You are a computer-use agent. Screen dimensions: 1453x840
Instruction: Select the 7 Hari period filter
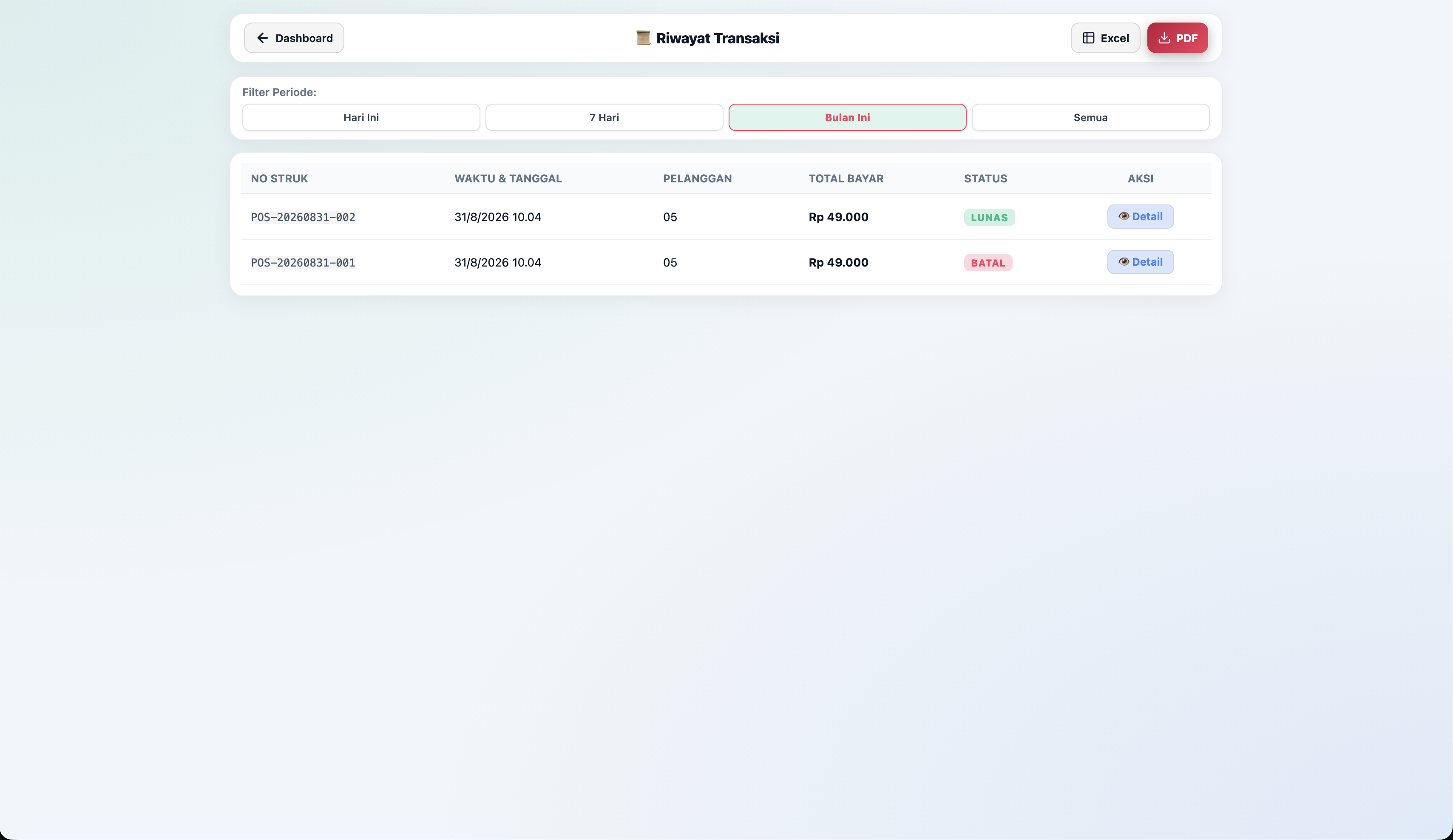click(x=604, y=118)
